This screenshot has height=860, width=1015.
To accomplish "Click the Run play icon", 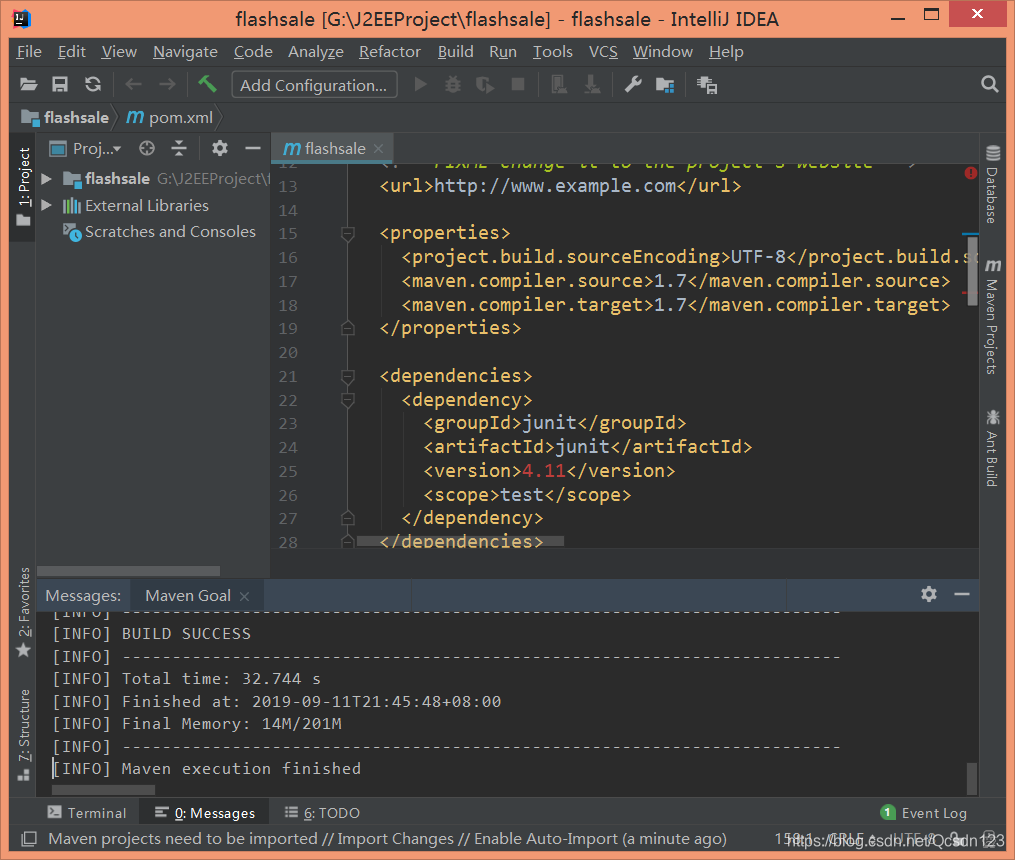I will [420, 85].
